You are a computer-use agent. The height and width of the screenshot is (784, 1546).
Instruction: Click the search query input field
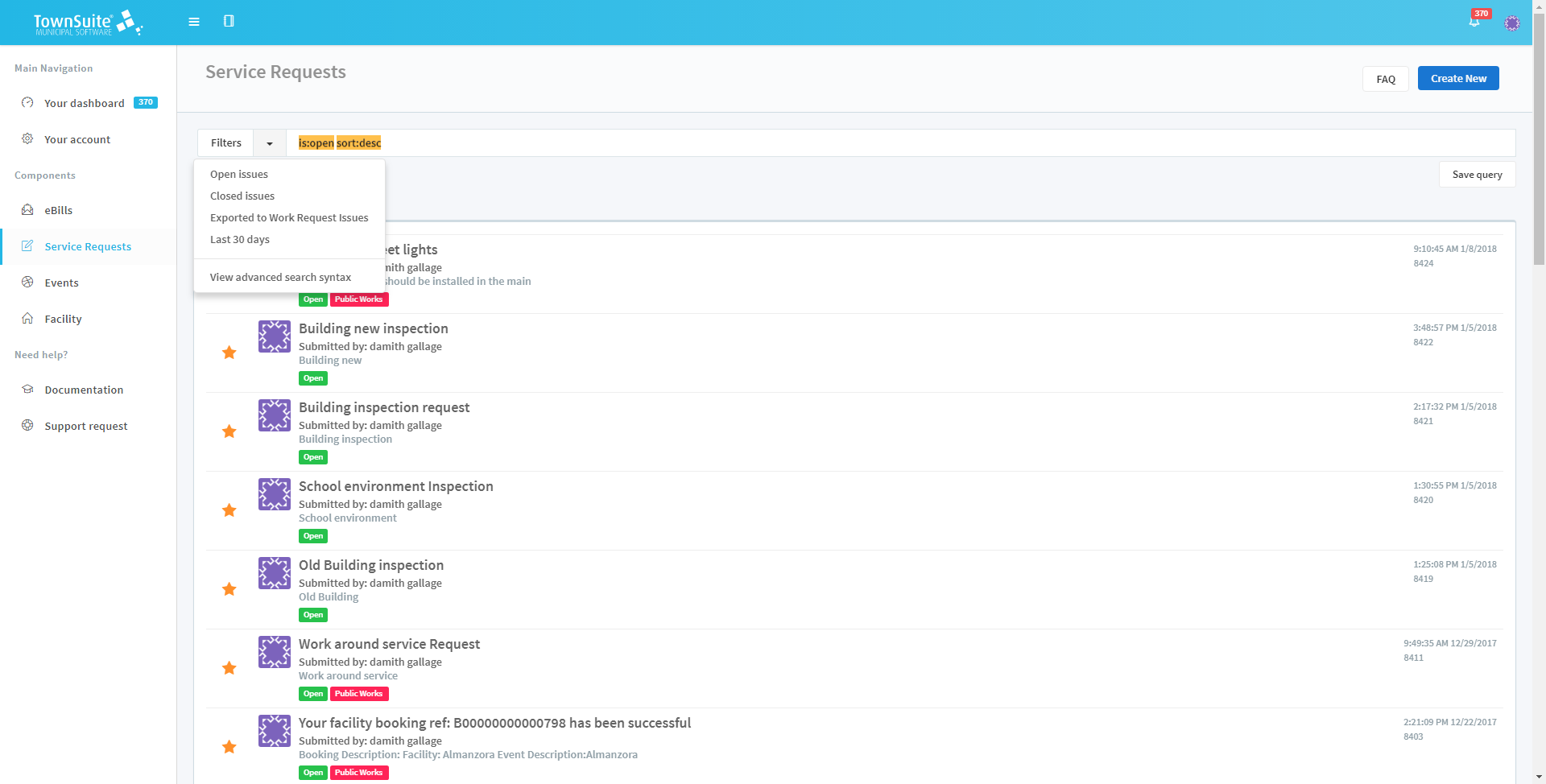901,143
